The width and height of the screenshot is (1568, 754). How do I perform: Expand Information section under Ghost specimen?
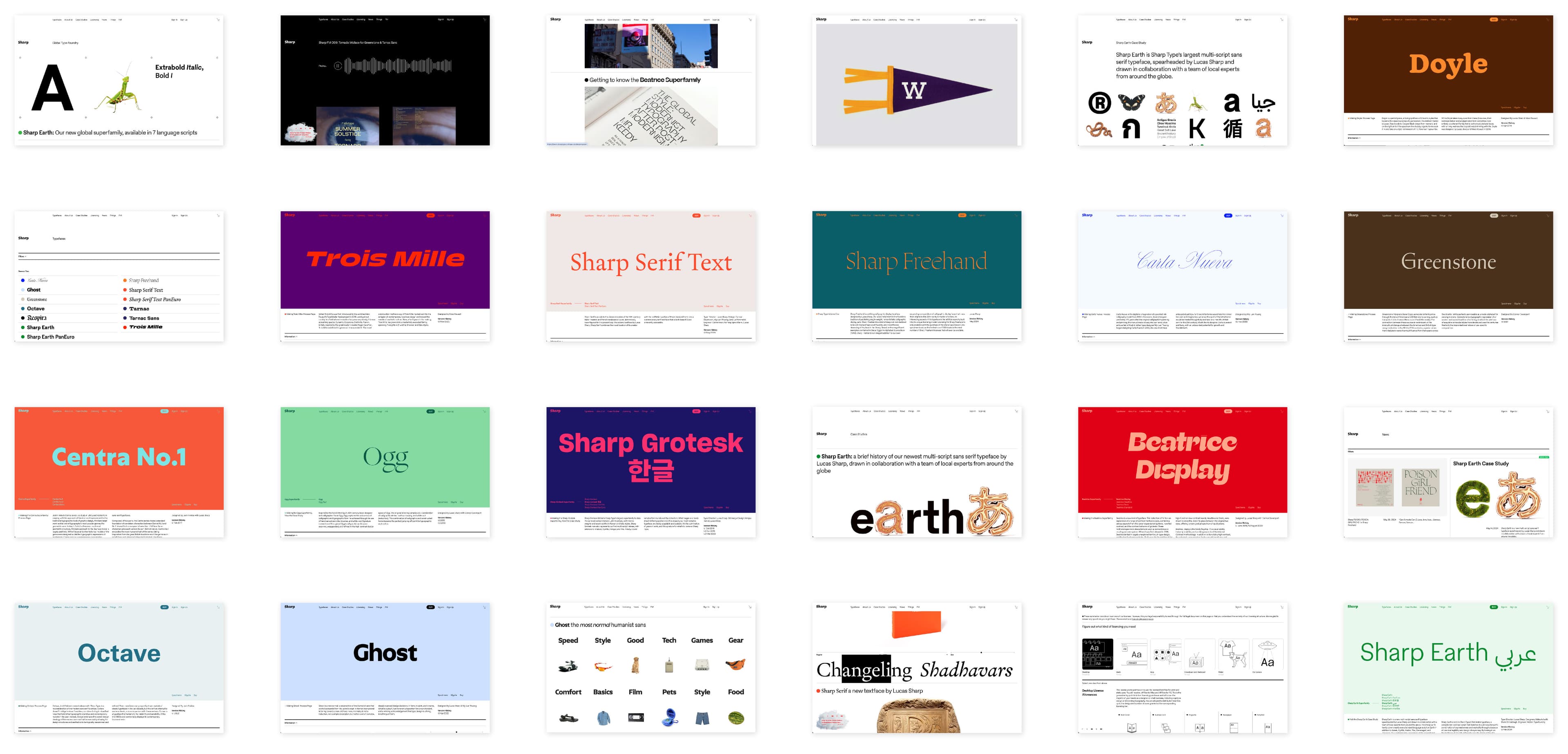tap(291, 723)
